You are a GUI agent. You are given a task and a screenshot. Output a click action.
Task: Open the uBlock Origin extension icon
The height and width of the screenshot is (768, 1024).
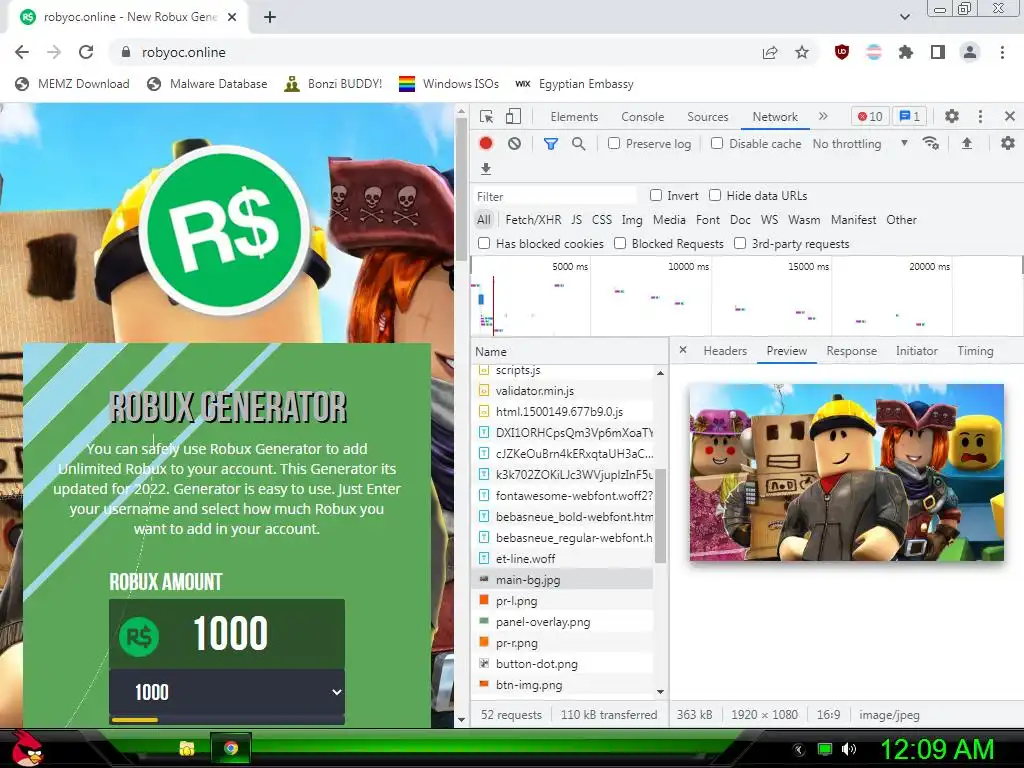842,52
